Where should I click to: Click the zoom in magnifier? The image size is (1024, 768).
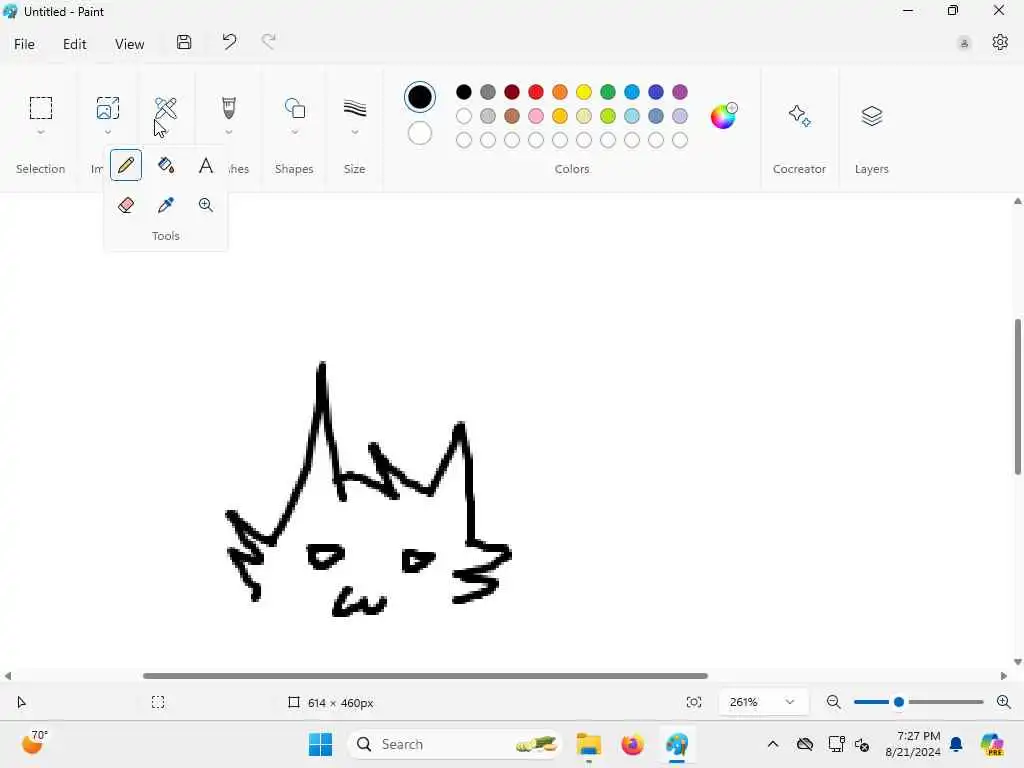(1004, 702)
